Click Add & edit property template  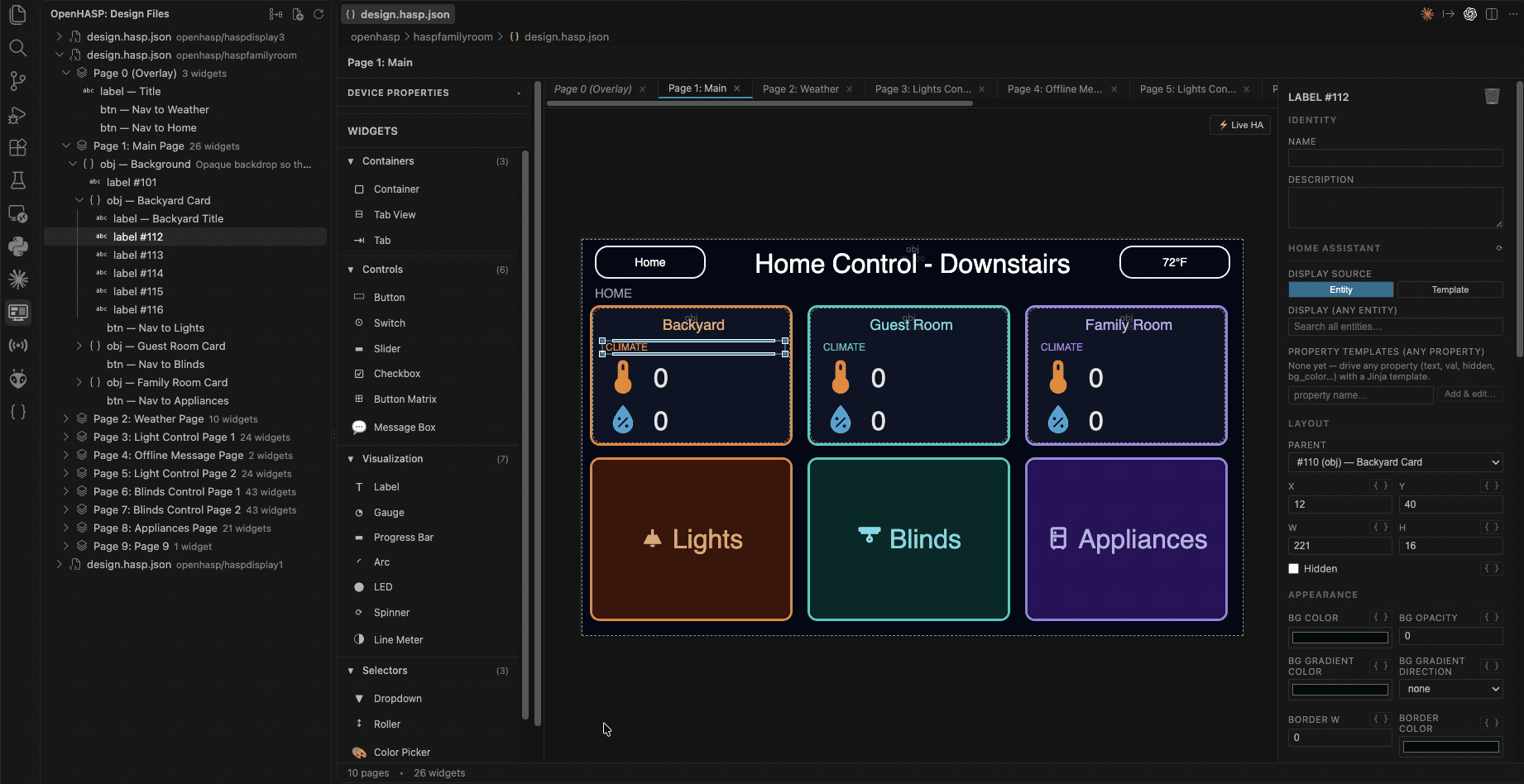[1470, 394]
